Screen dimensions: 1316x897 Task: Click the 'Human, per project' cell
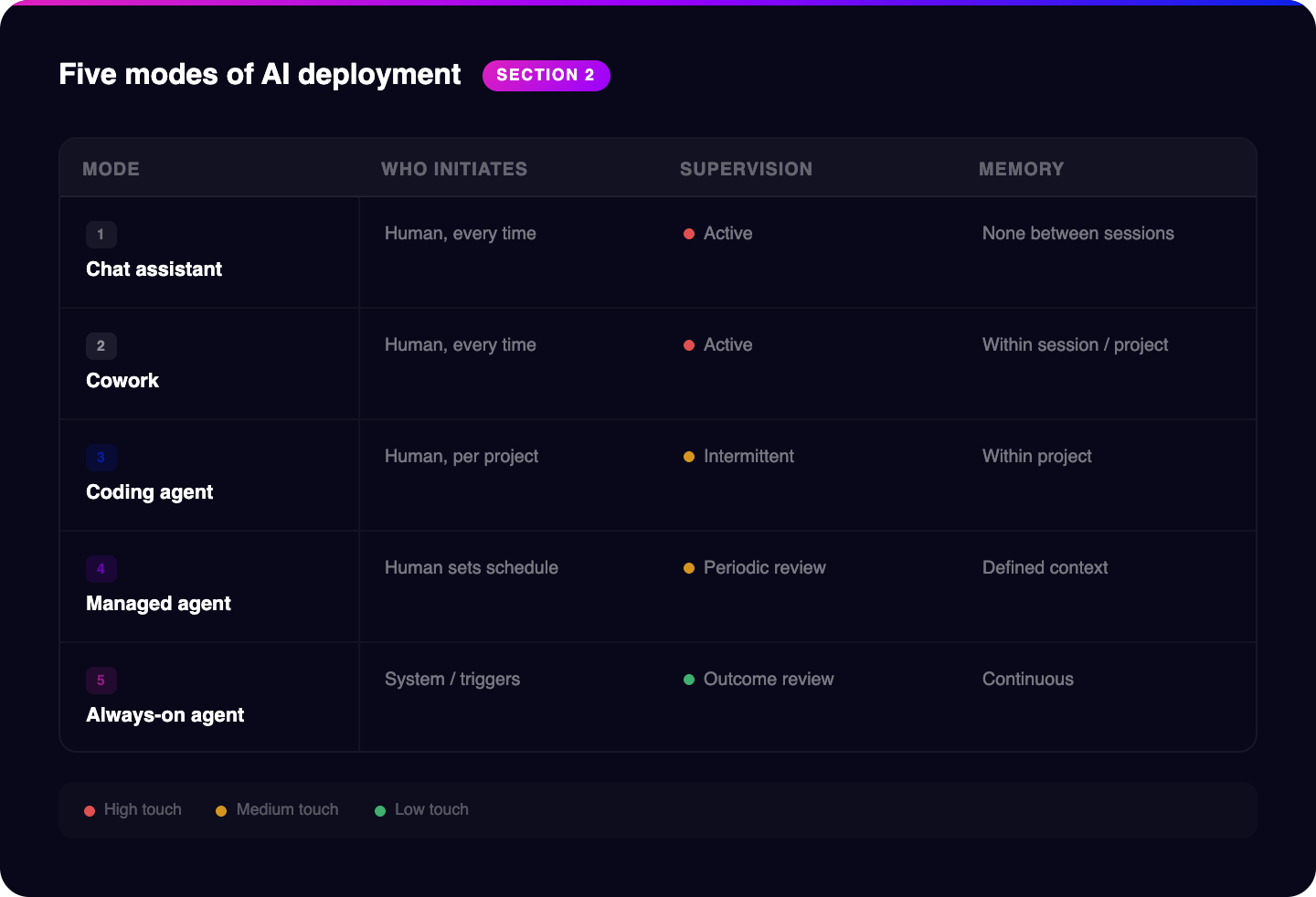click(x=462, y=457)
